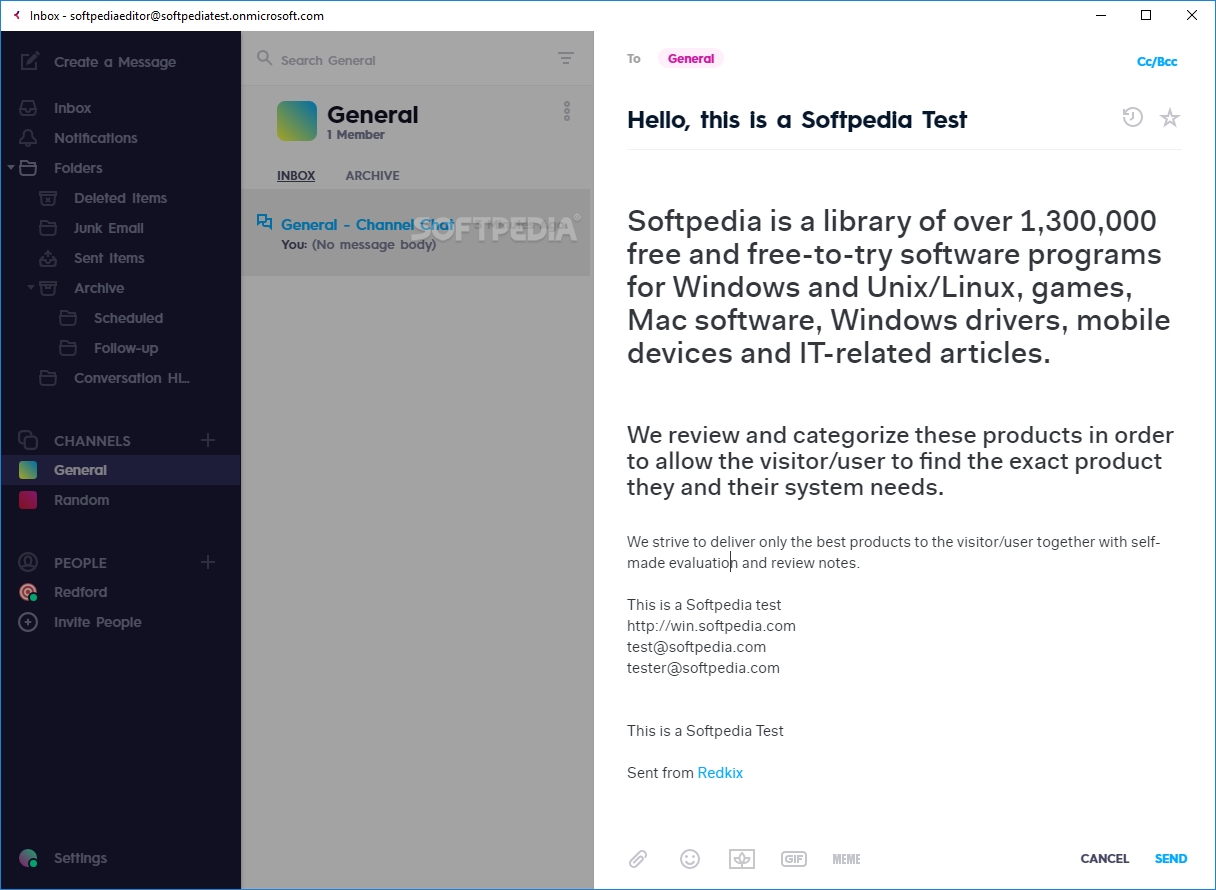Image resolution: width=1216 pixels, height=890 pixels.
Task: Click Invite People
Action: pyautogui.click(x=98, y=622)
